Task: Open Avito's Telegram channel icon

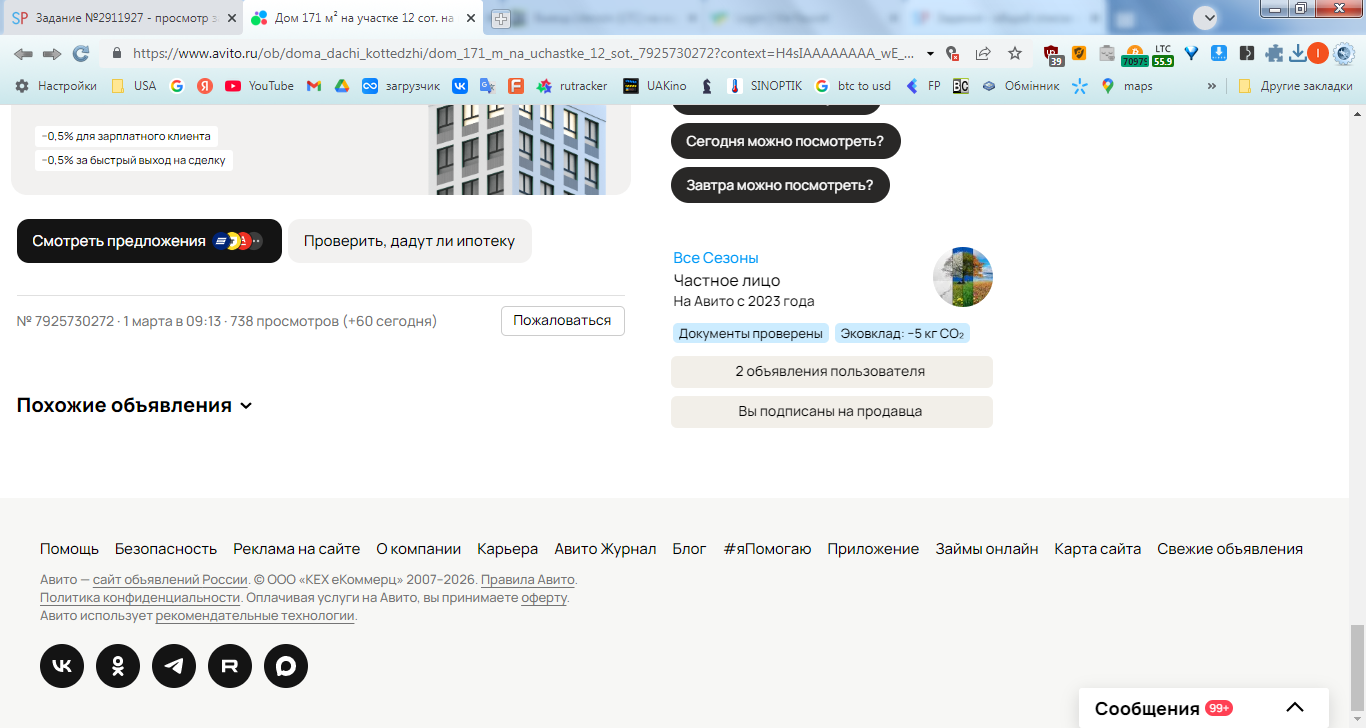Action: [174, 666]
